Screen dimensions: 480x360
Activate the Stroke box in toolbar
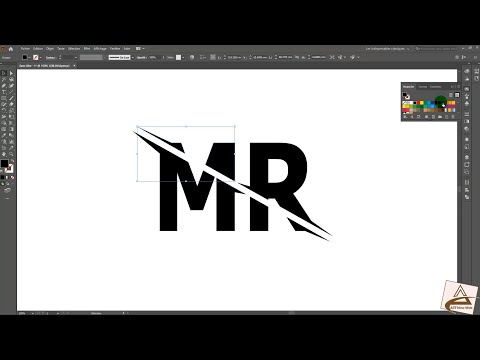point(10,169)
